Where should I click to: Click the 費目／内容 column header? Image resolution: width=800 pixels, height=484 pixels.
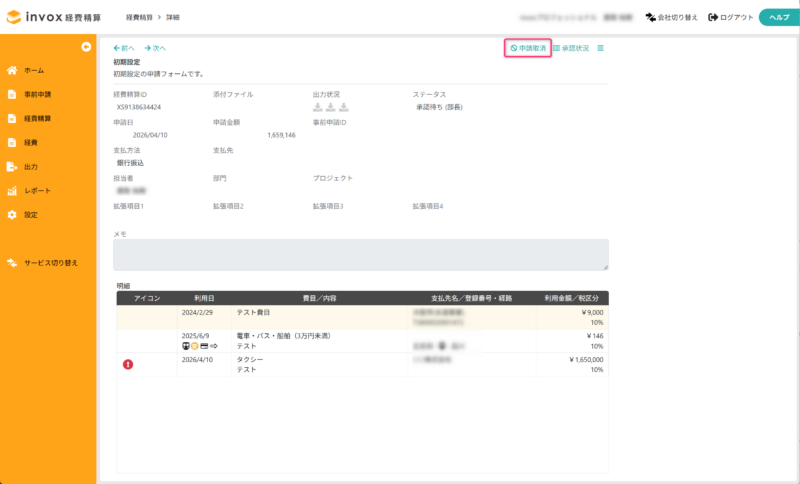319,298
